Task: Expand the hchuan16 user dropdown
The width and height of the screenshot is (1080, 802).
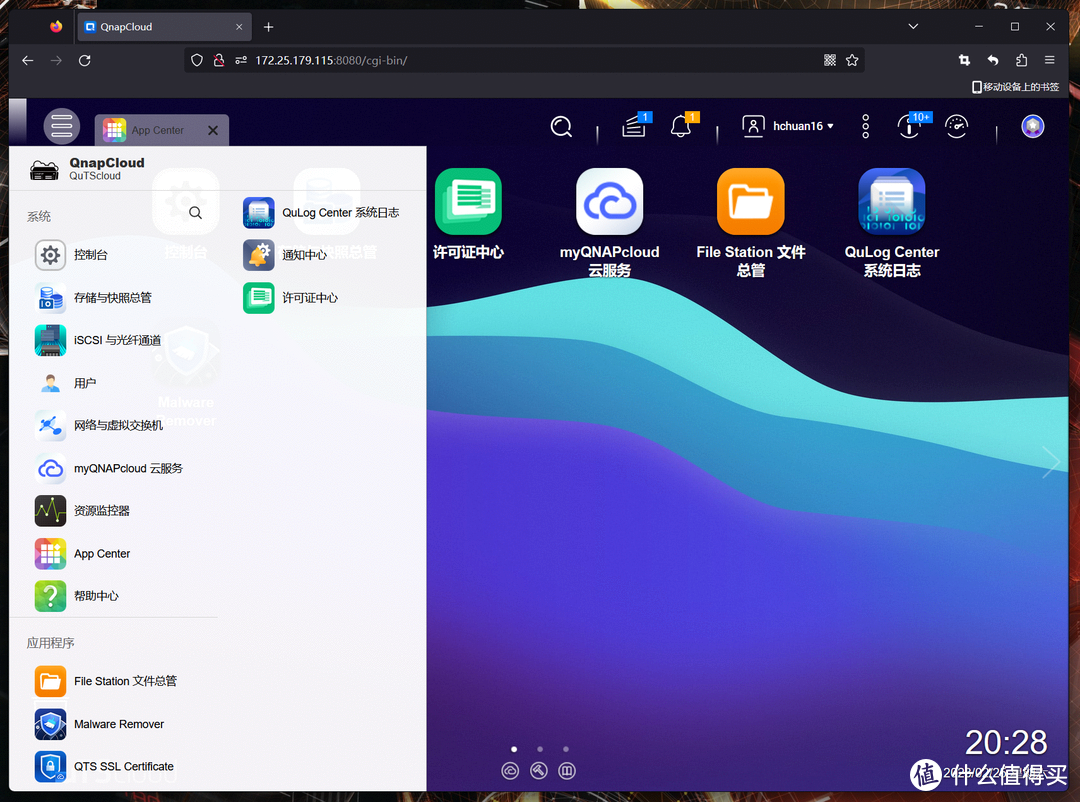Action: click(x=787, y=126)
